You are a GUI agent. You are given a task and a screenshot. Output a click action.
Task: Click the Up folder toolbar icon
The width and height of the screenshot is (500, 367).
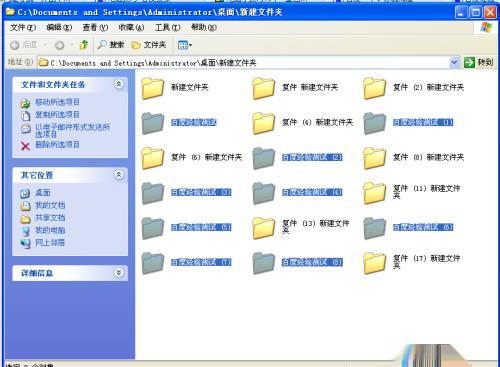84,45
